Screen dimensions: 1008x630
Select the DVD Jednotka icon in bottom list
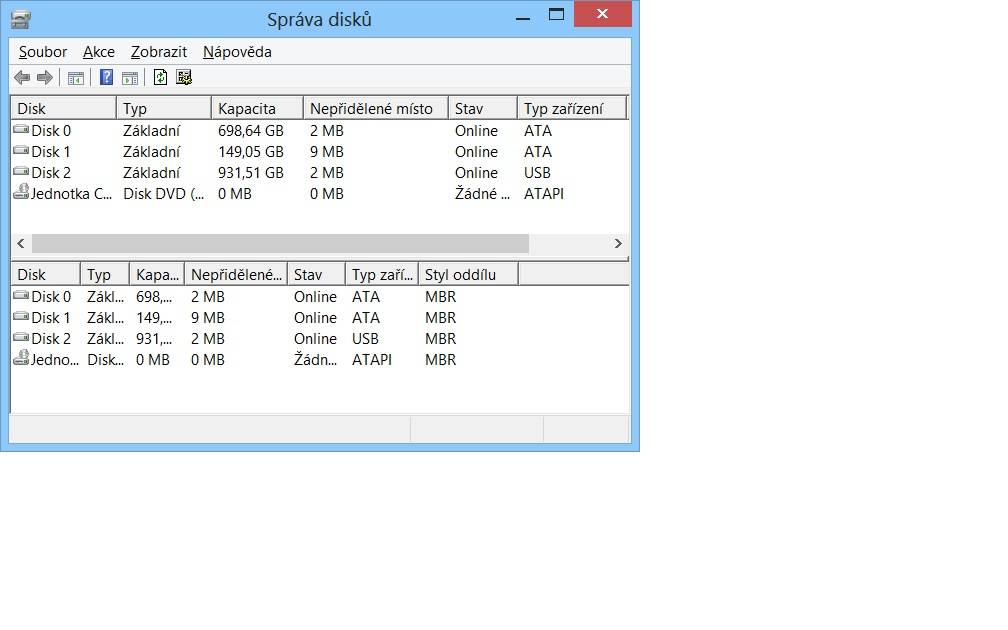tap(21, 357)
